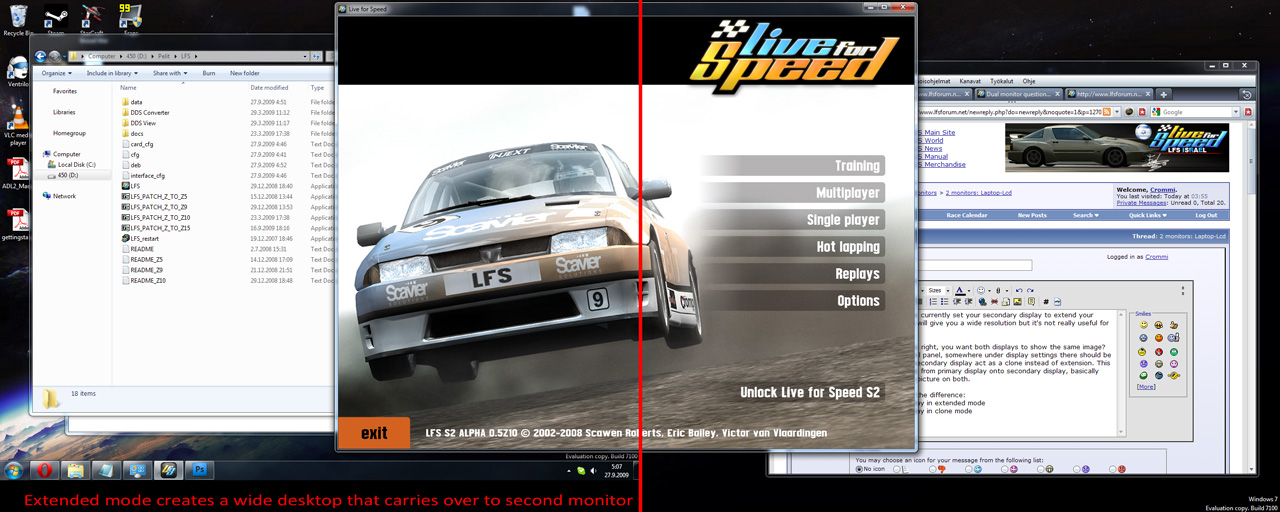The width and height of the screenshot is (1280, 512).
Task: Open Opera from the taskbar
Action: pyautogui.click(x=45, y=469)
